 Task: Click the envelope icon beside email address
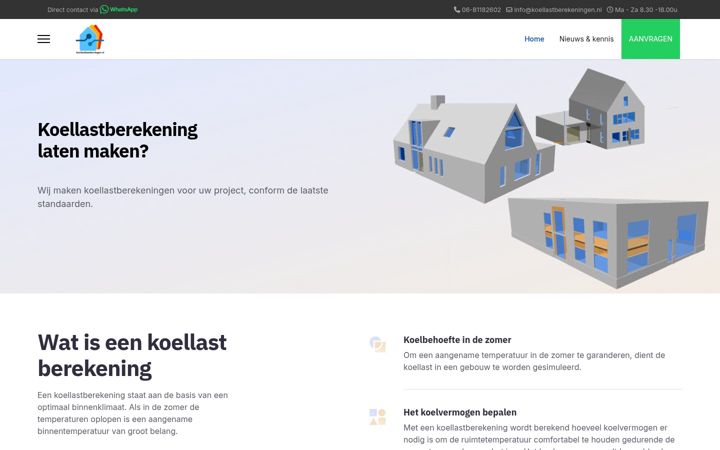point(509,10)
